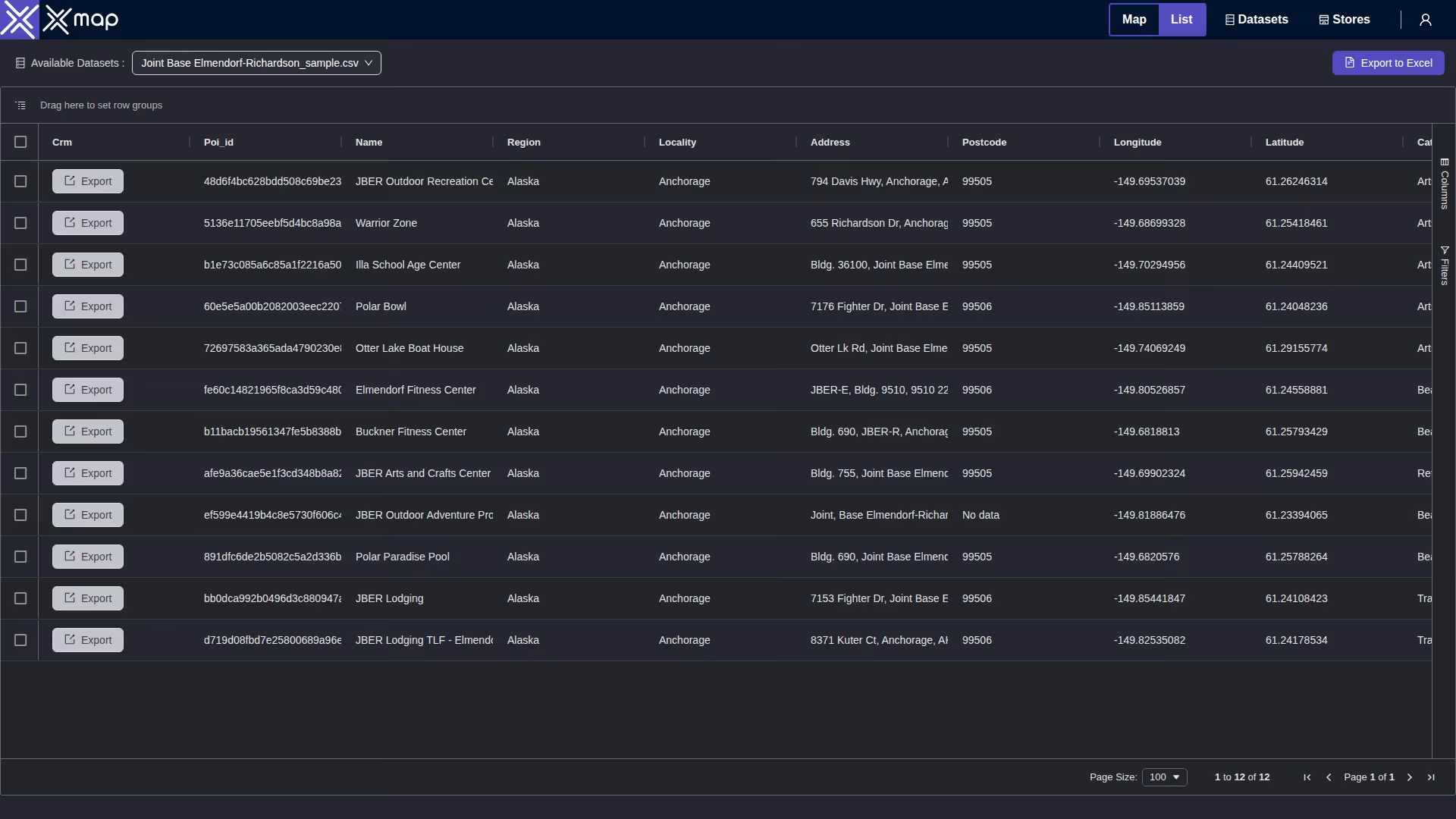Click the '1 to 12 of 12' row count
Screen dimensions: 1456x819
pos(1242,777)
